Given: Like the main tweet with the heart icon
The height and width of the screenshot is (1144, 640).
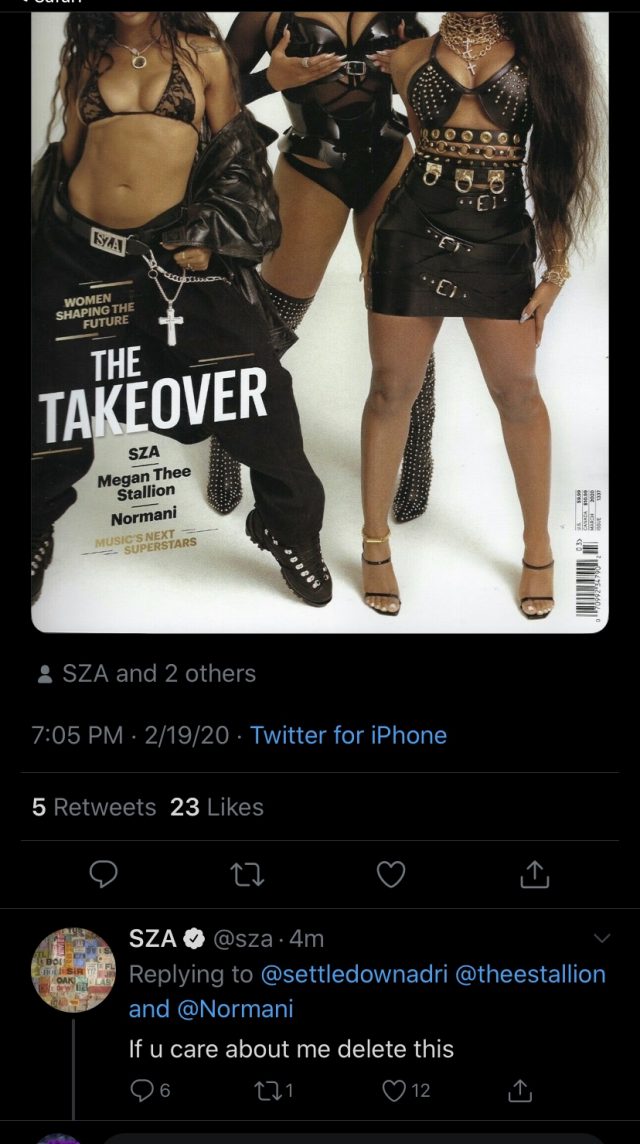Looking at the screenshot, I should [x=390, y=874].
